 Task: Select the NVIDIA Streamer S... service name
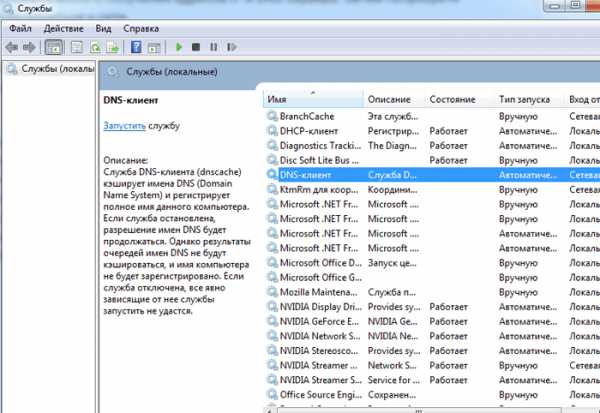coord(321,380)
